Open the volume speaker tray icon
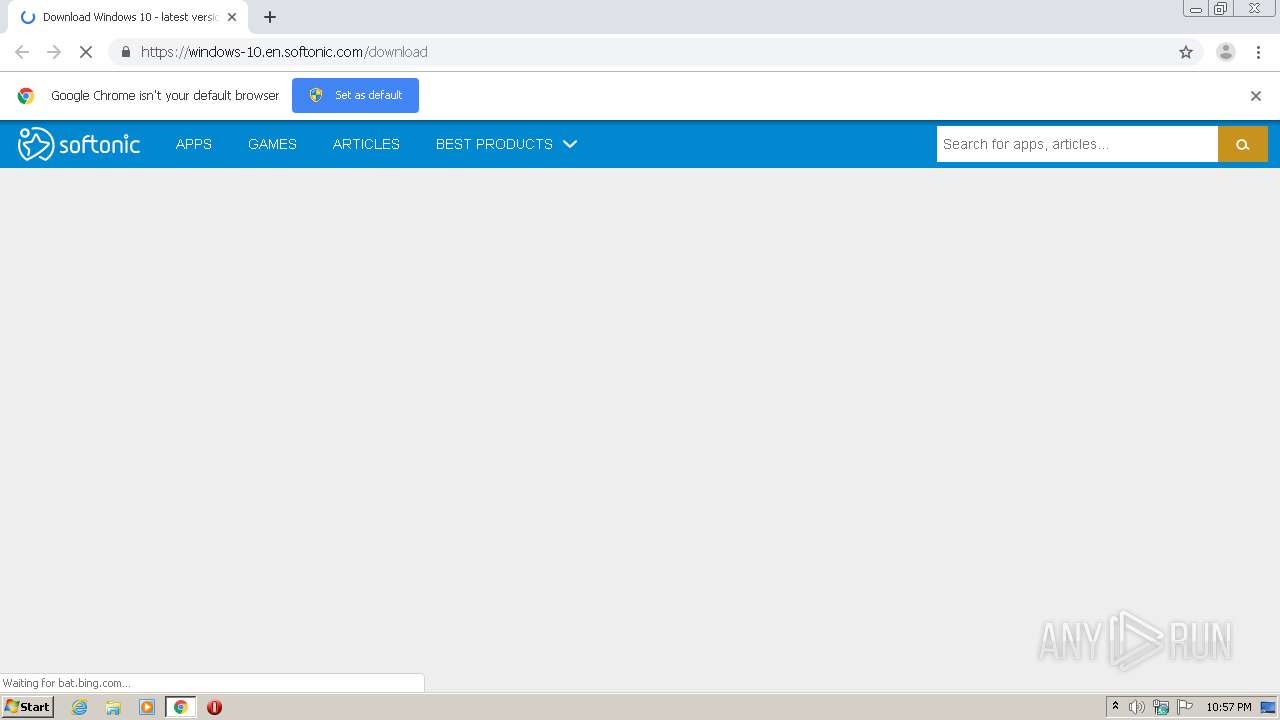1280x720 pixels. [x=1137, y=707]
